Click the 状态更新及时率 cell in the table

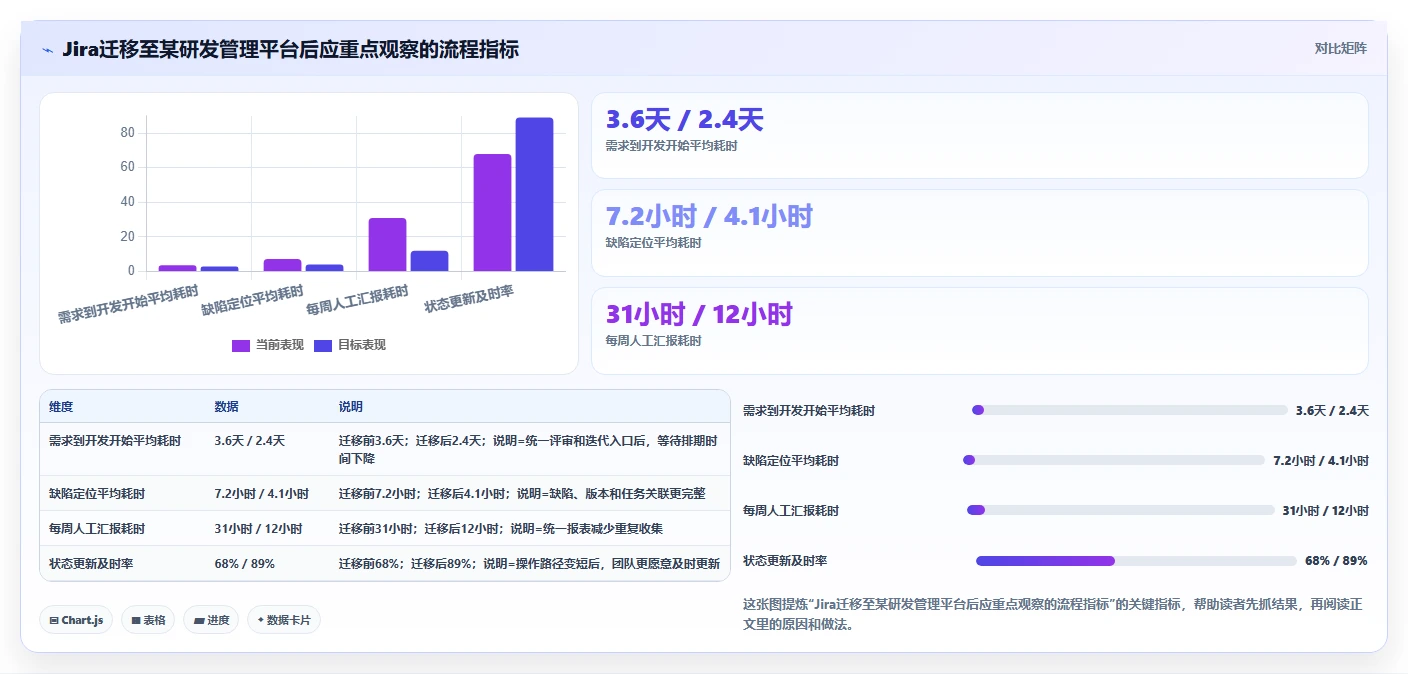pos(90,564)
